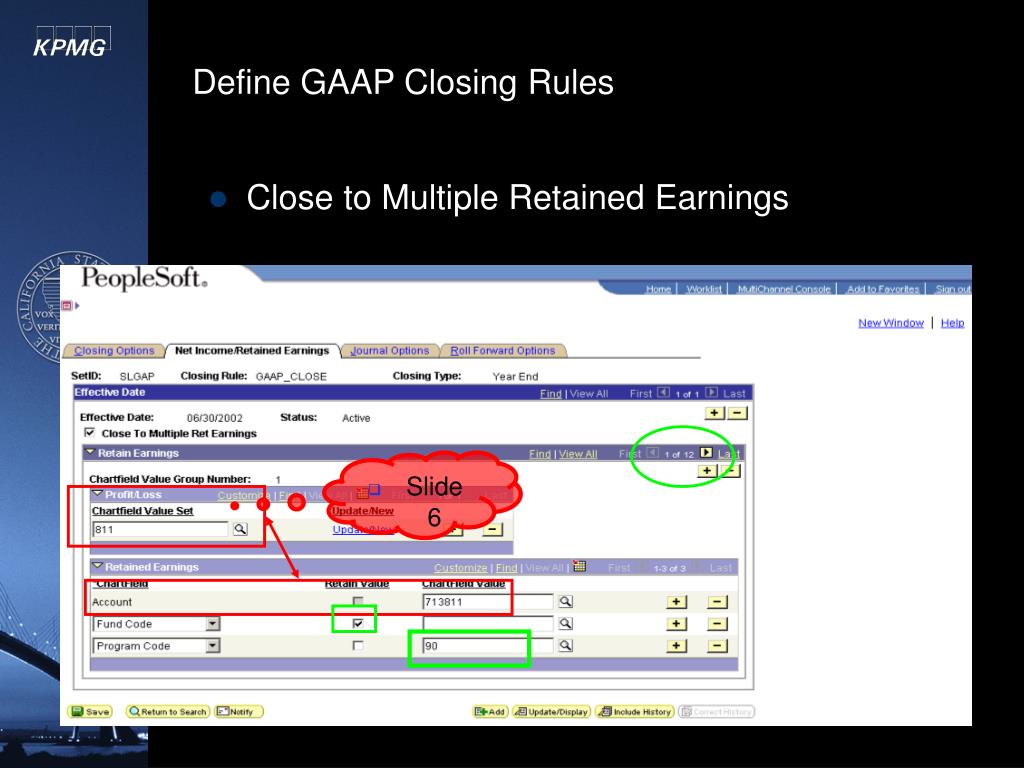Image resolution: width=1024 pixels, height=768 pixels.
Task: Click Find in Retained Earnings grid header
Action: (506, 568)
